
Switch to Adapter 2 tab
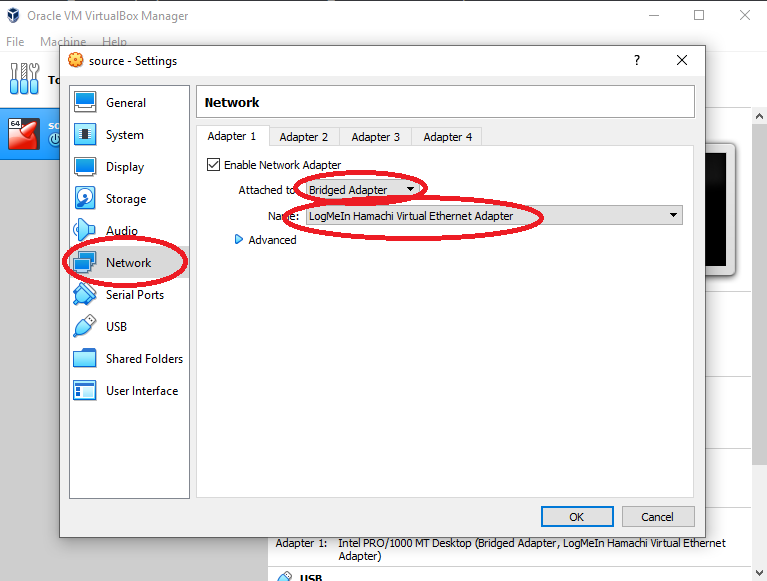tap(304, 137)
